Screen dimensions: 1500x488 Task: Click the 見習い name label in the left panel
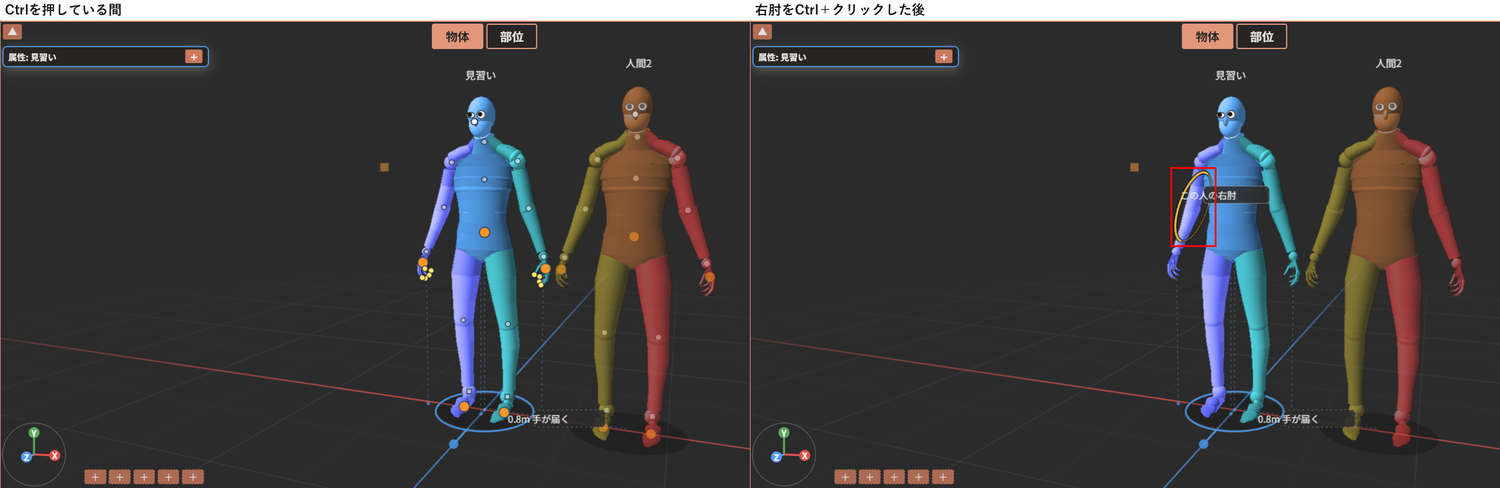(x=481, y=76)
